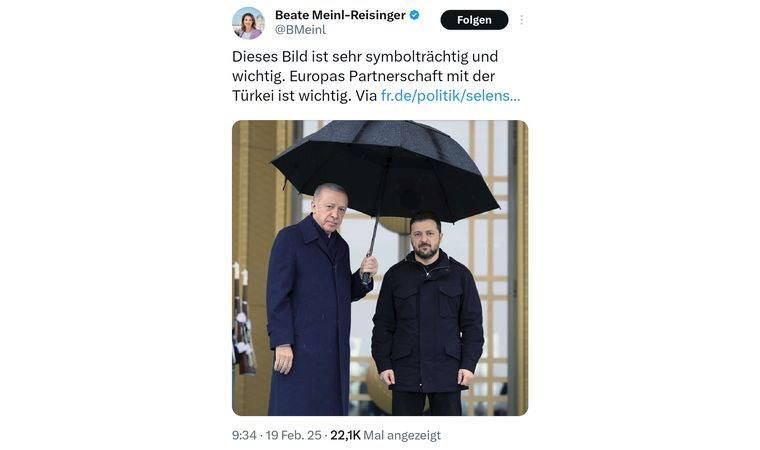Image resolution: width=760 pixels, height=450 pixels.
Task: Click the Mal angezeigt views label
Action: [402, 435]
